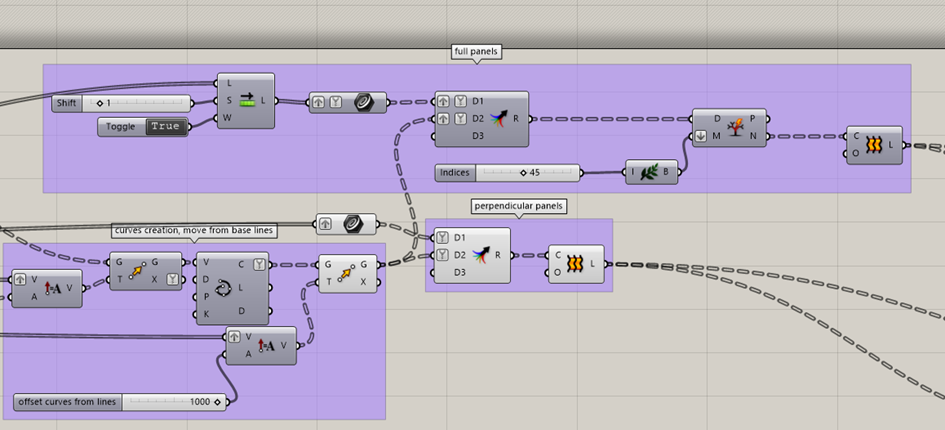Toggle the invert arrow on the M input
This screenshot has height=430, width=945.
pyautogui.click(x=700, y=136)
